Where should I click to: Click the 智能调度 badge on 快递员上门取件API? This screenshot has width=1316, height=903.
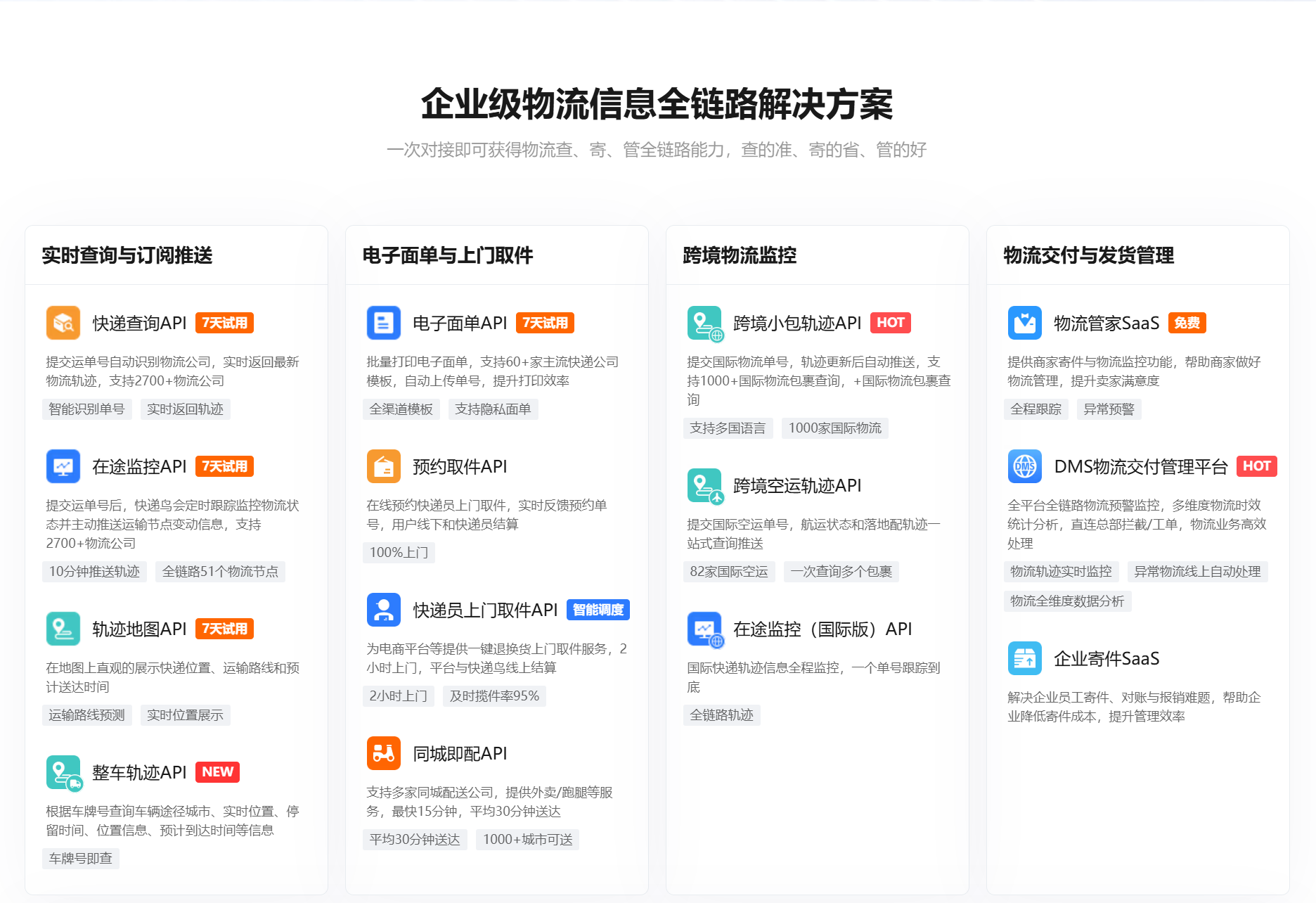pos(598,610)
